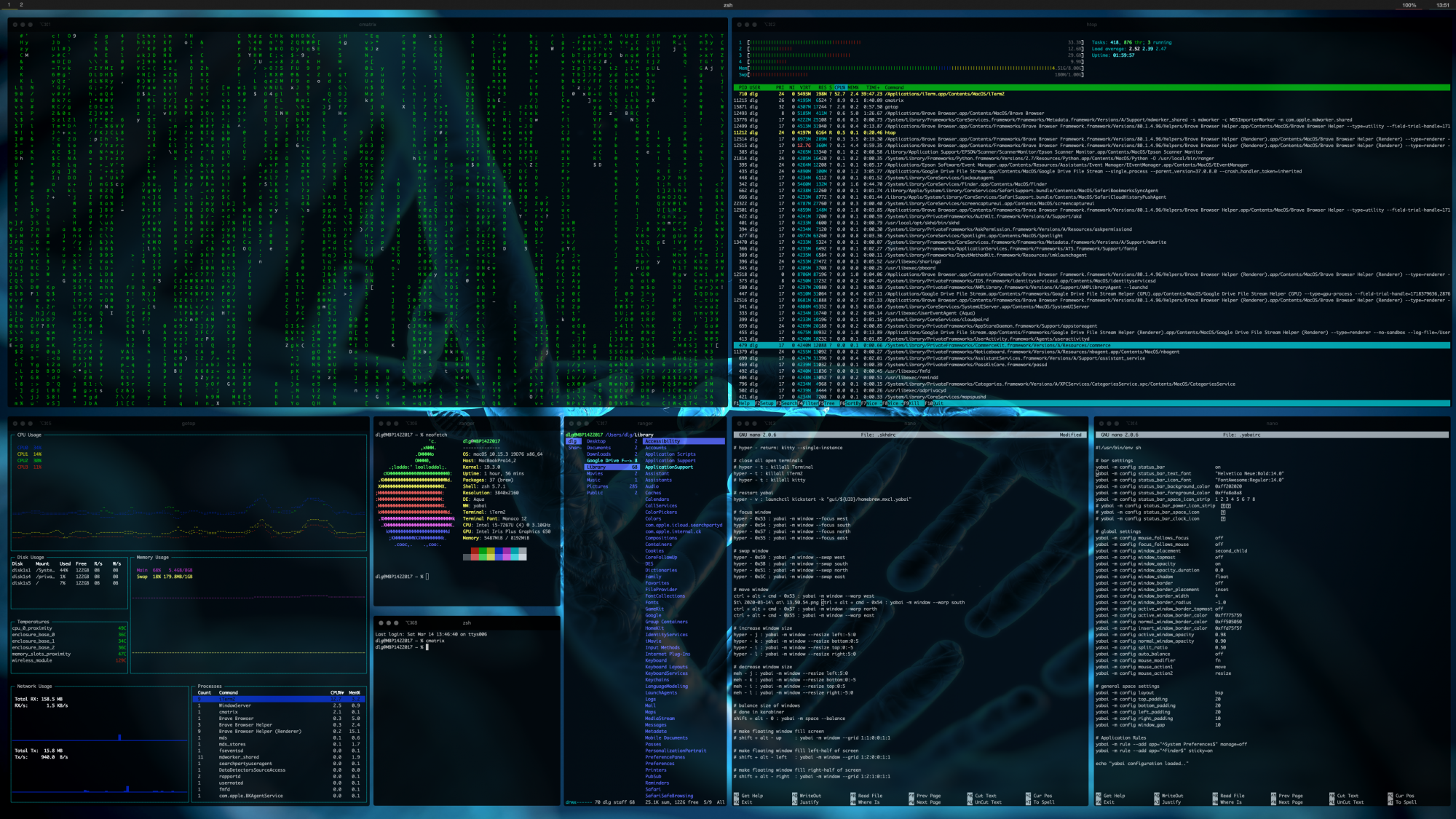Select the iTerm2 process row in htop

pos(1091,94)
